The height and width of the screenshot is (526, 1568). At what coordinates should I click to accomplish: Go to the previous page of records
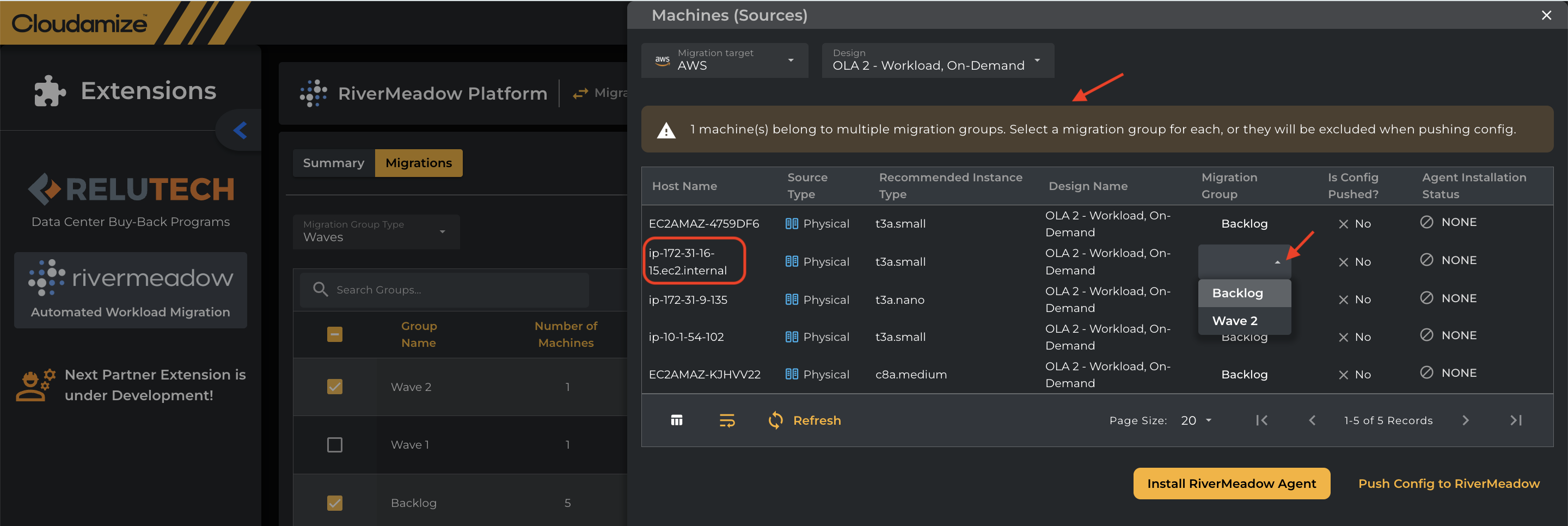(1312, 420)
